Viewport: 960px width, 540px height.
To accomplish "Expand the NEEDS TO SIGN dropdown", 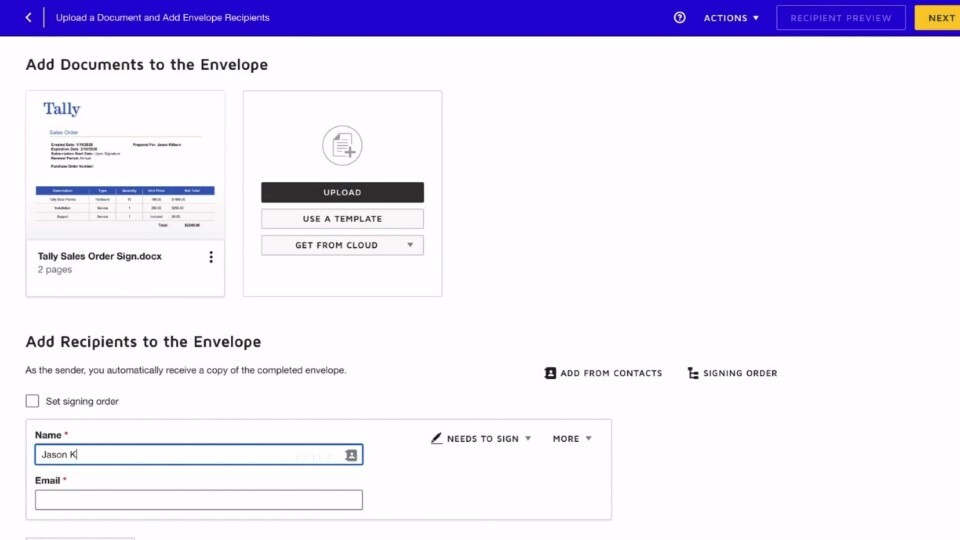I will tap(481, 438).
